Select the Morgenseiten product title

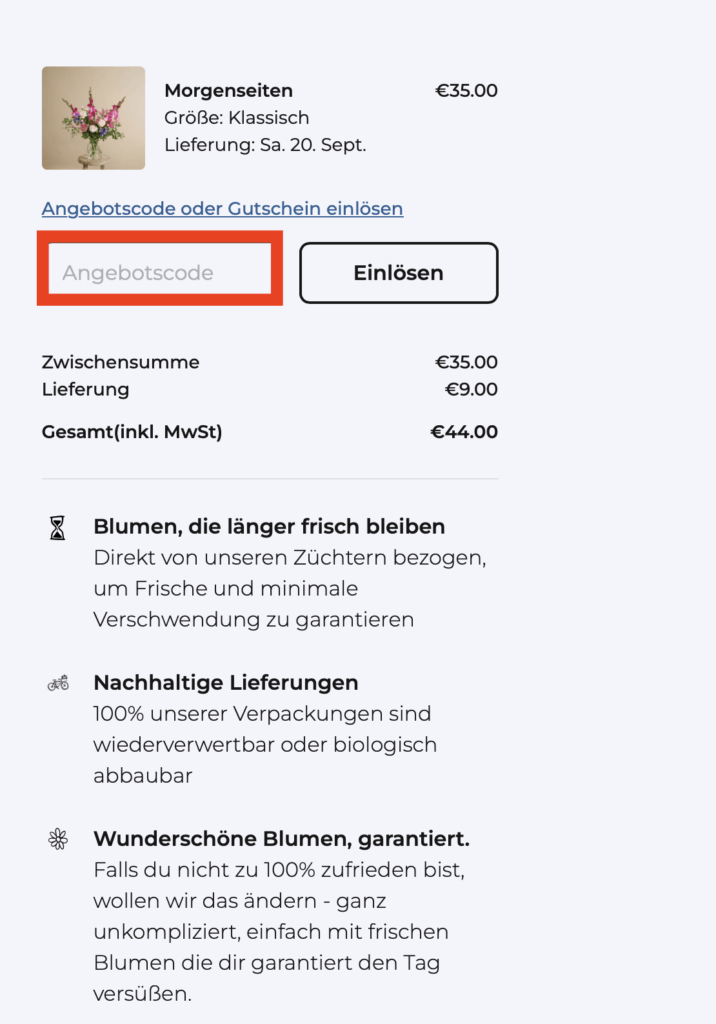coord(229,91)
